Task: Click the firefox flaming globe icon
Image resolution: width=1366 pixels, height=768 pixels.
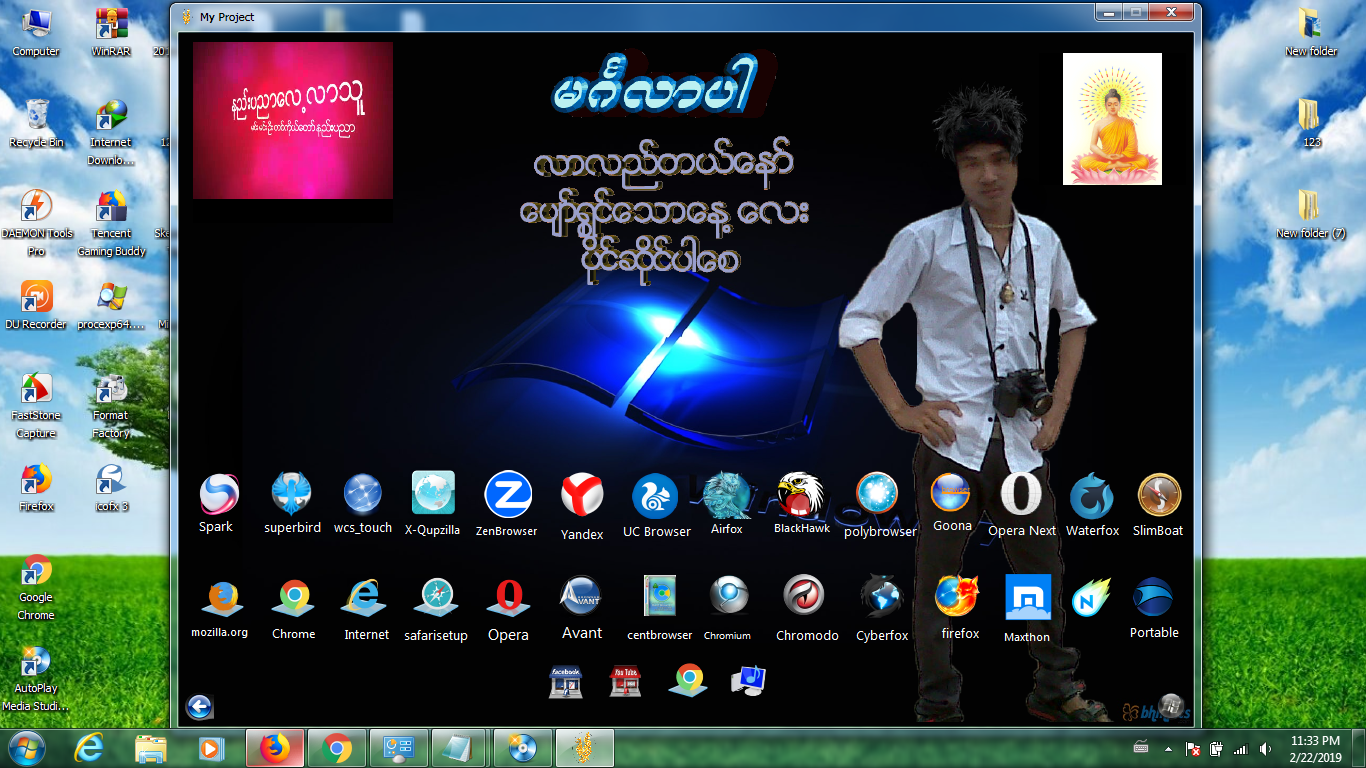Action: (957, 596)
